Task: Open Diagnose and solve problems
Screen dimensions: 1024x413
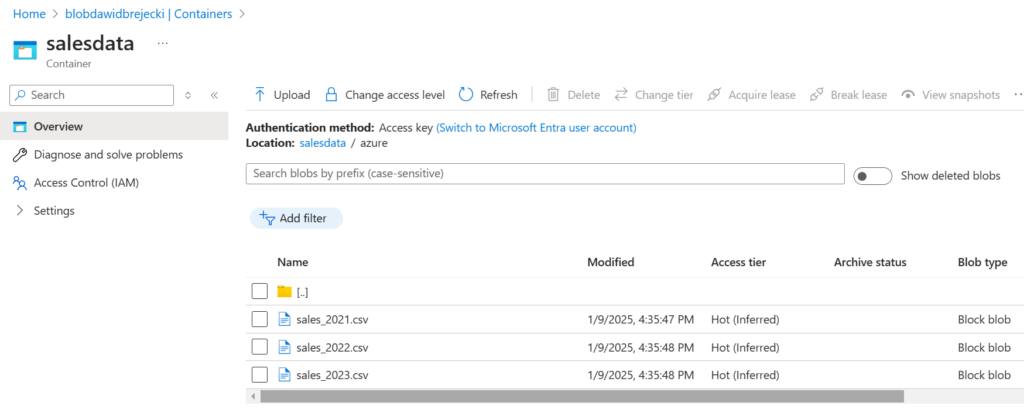Action: click(x=108, y=155)
